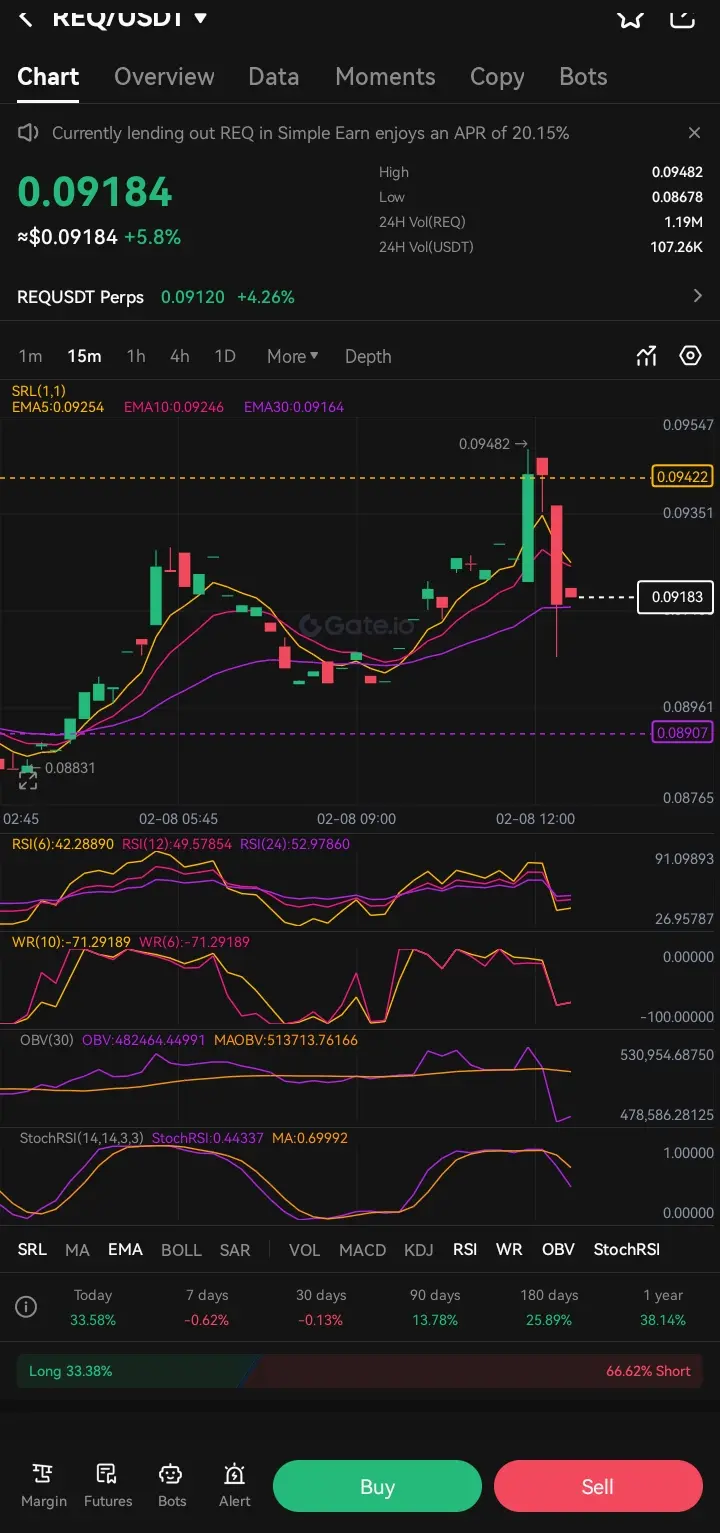Select the 1m timeframe
720x1533 pixels.
point(31,356)
